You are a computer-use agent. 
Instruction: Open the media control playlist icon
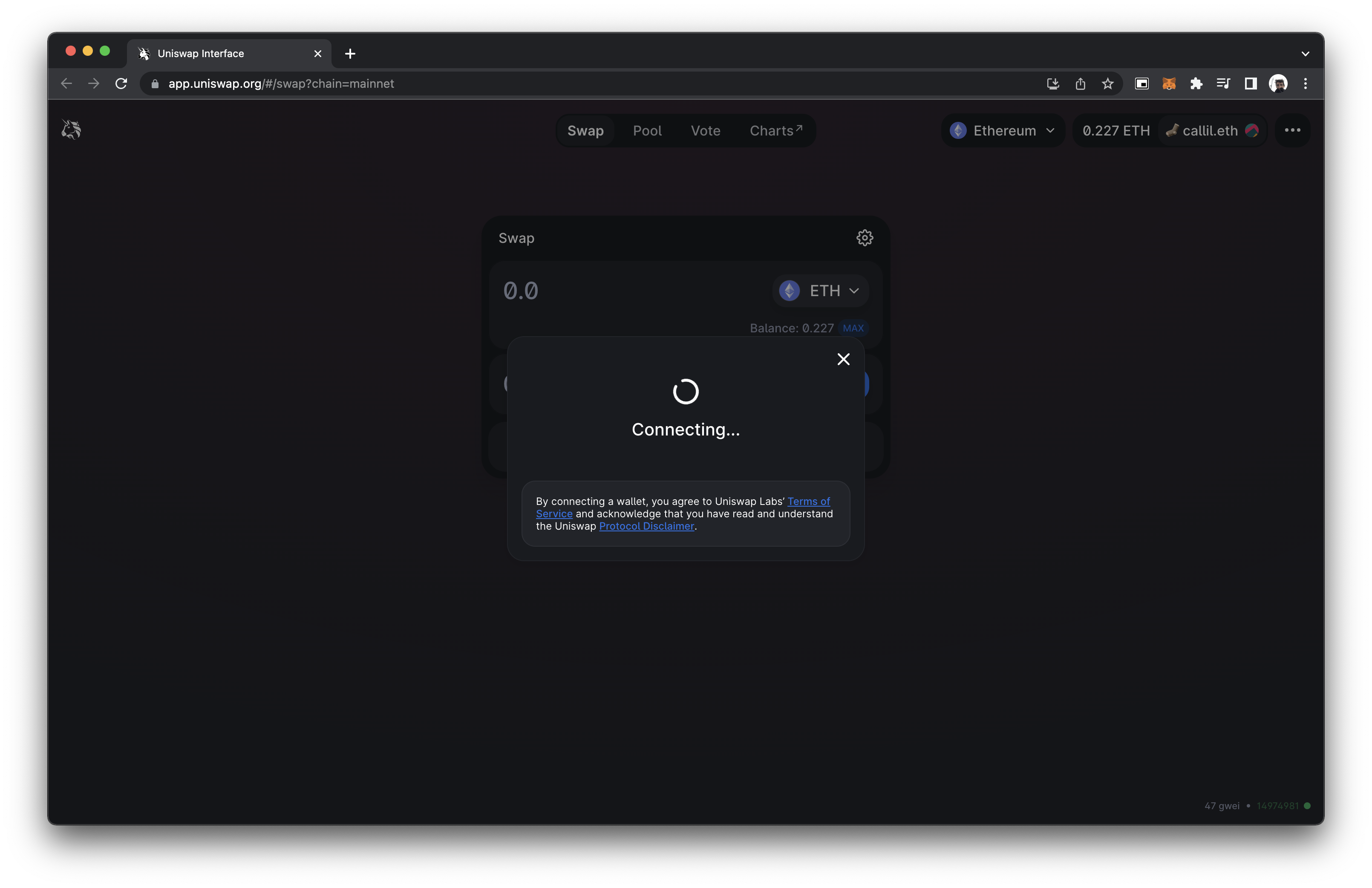pos(1223,84)
